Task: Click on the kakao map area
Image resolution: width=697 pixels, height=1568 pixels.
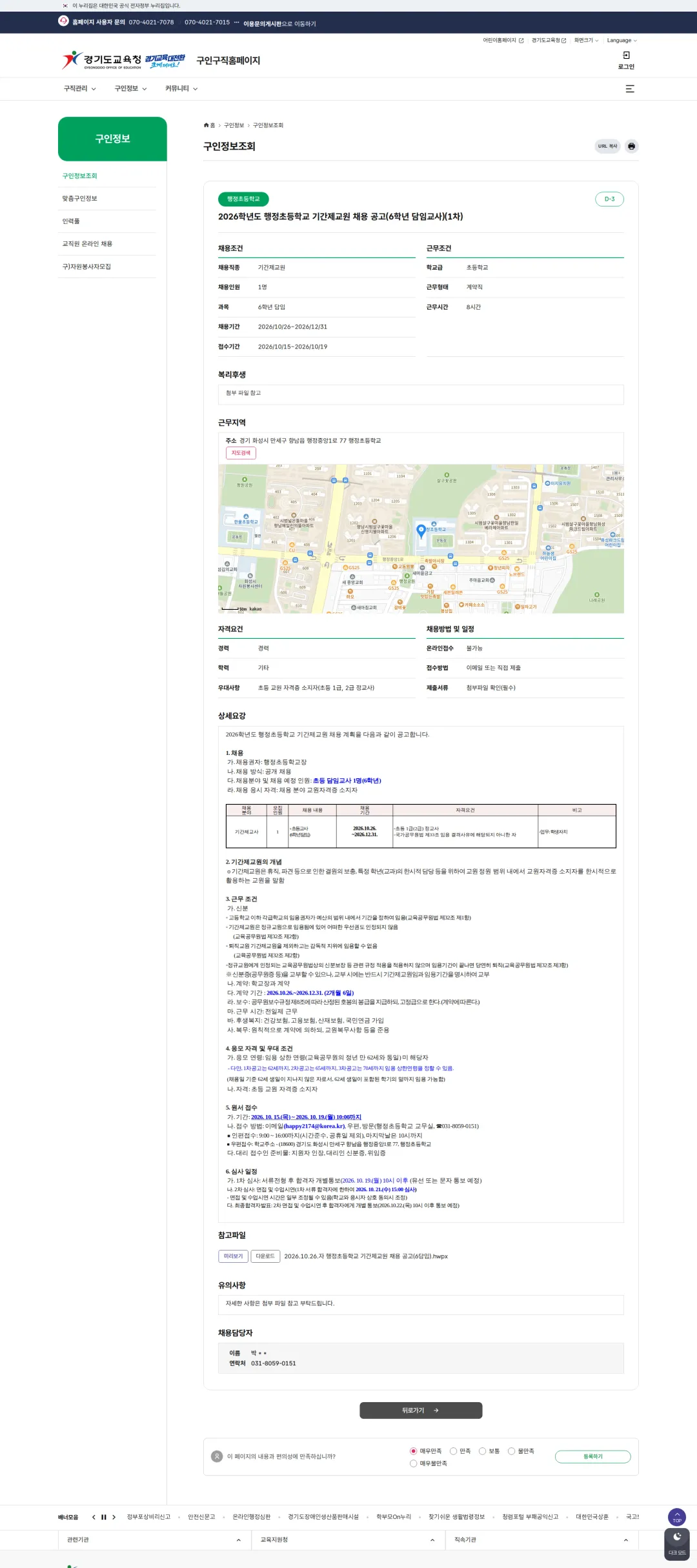Action: pos(421,539)
